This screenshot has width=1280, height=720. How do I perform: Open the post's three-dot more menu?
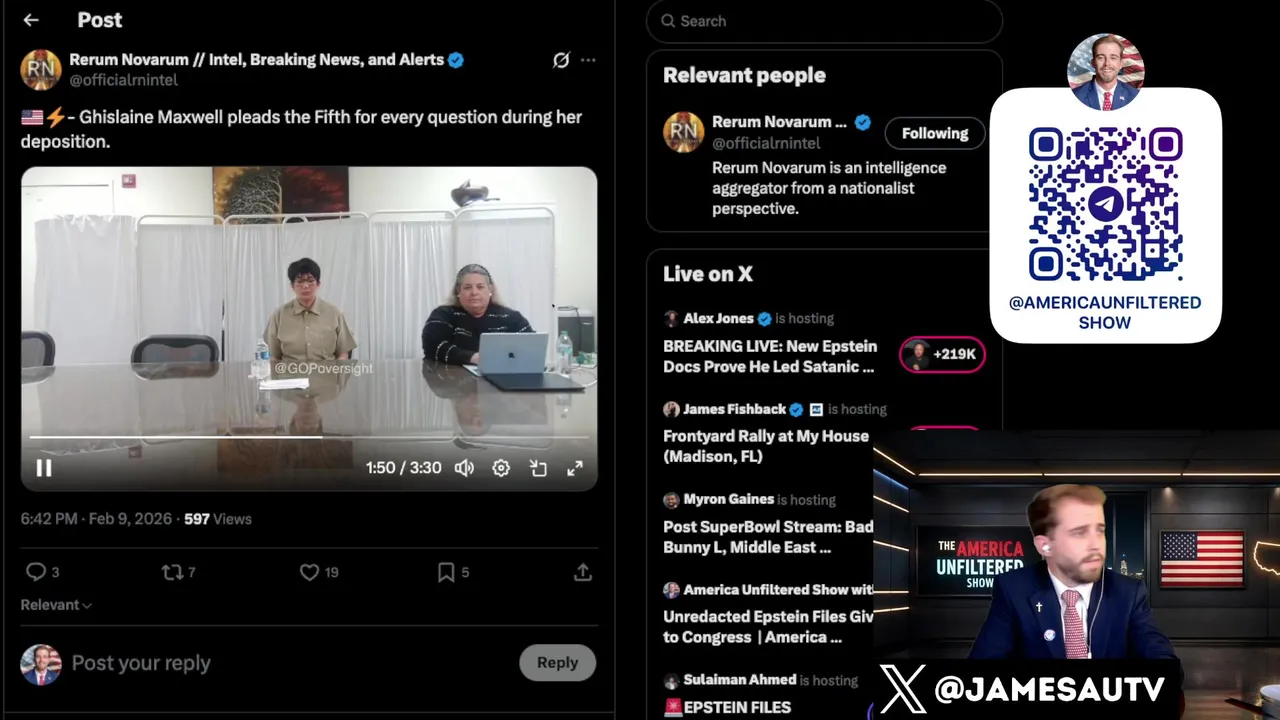click(588, 60)
